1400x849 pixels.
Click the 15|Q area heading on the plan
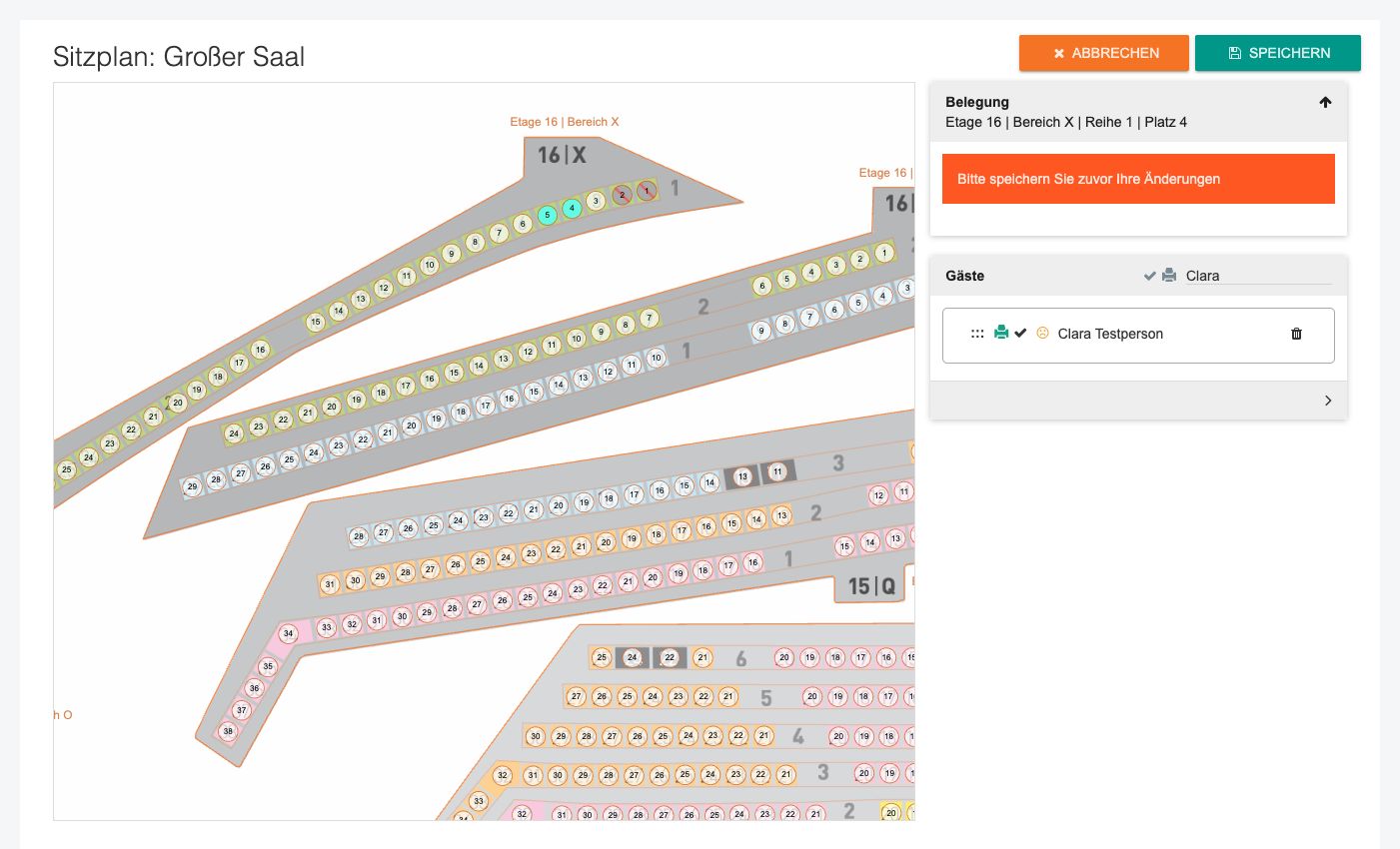(872, 586)
